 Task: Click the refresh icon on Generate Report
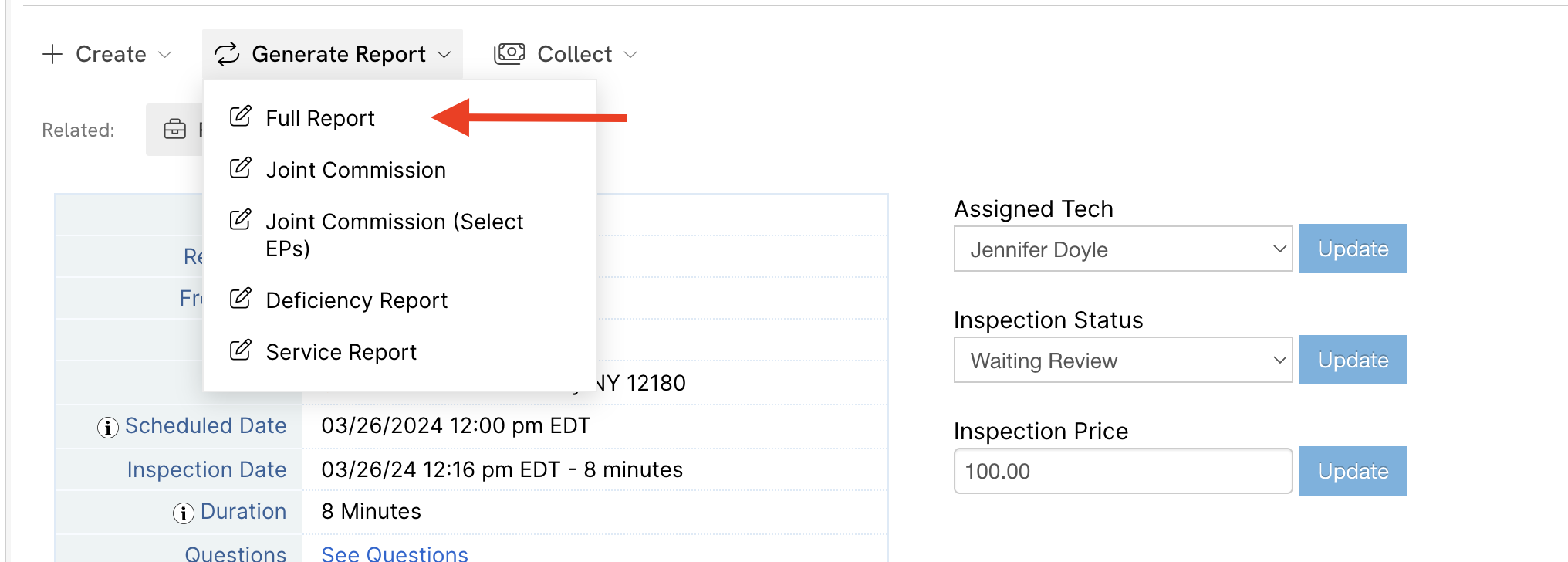point(227,54)
